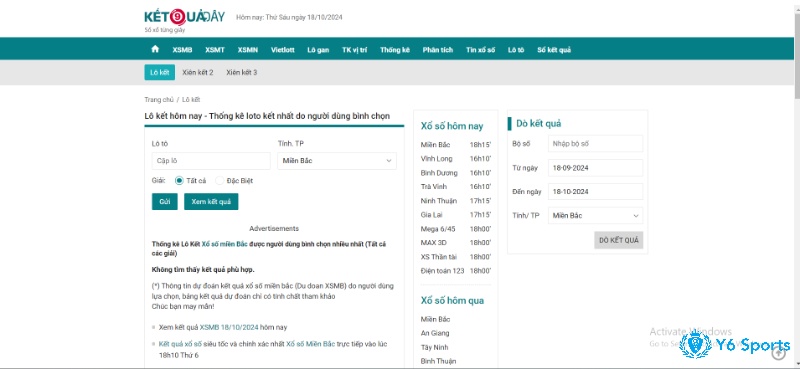The height and width of the screenshot is (369, 800).
Task: Open the XSMB 18/10/2024 link
Action: [229, 327]
